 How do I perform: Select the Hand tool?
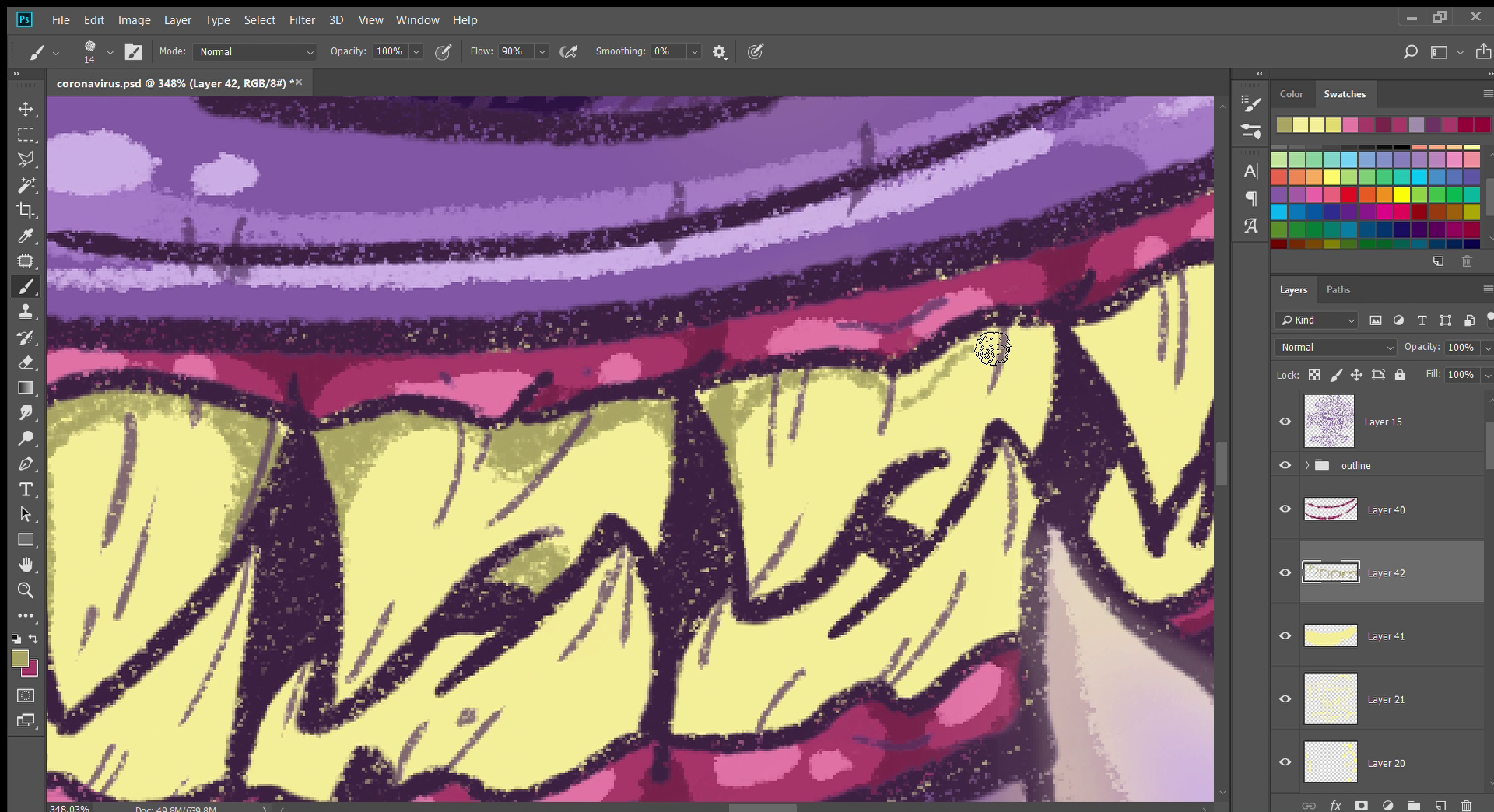click(x=26, y=565)
